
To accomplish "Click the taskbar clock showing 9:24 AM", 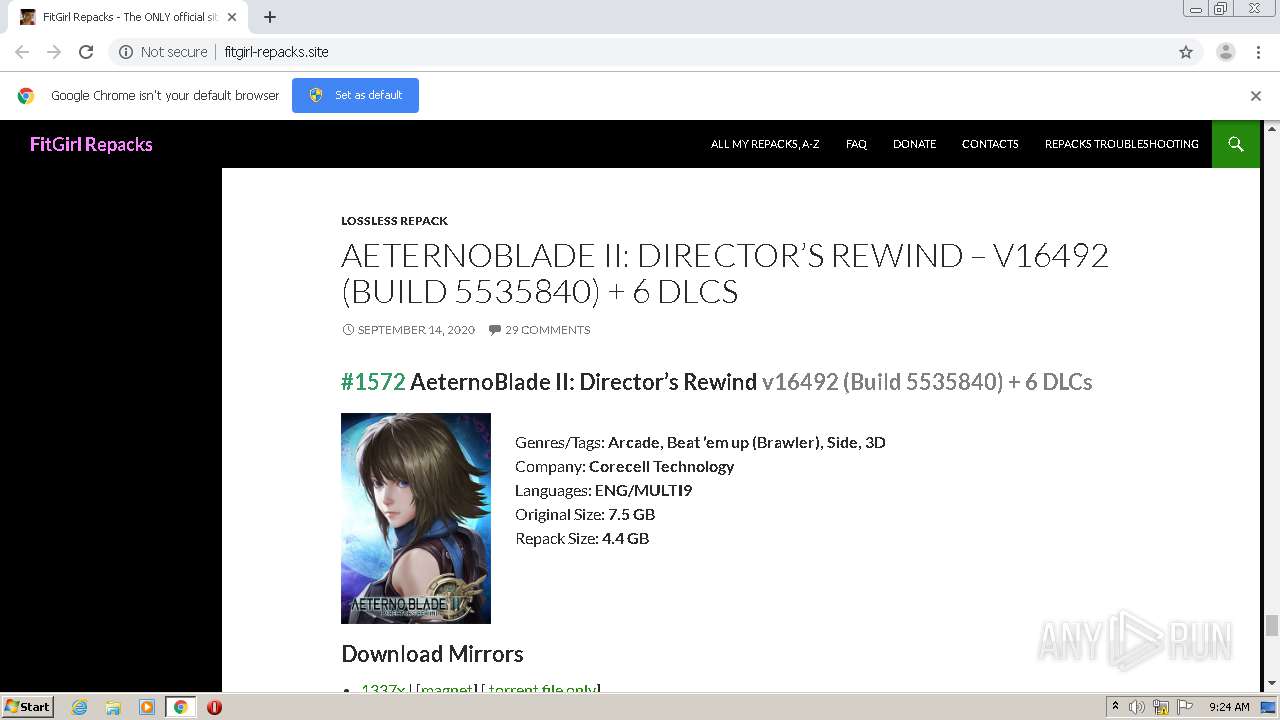I will (x=1229, y=707).
